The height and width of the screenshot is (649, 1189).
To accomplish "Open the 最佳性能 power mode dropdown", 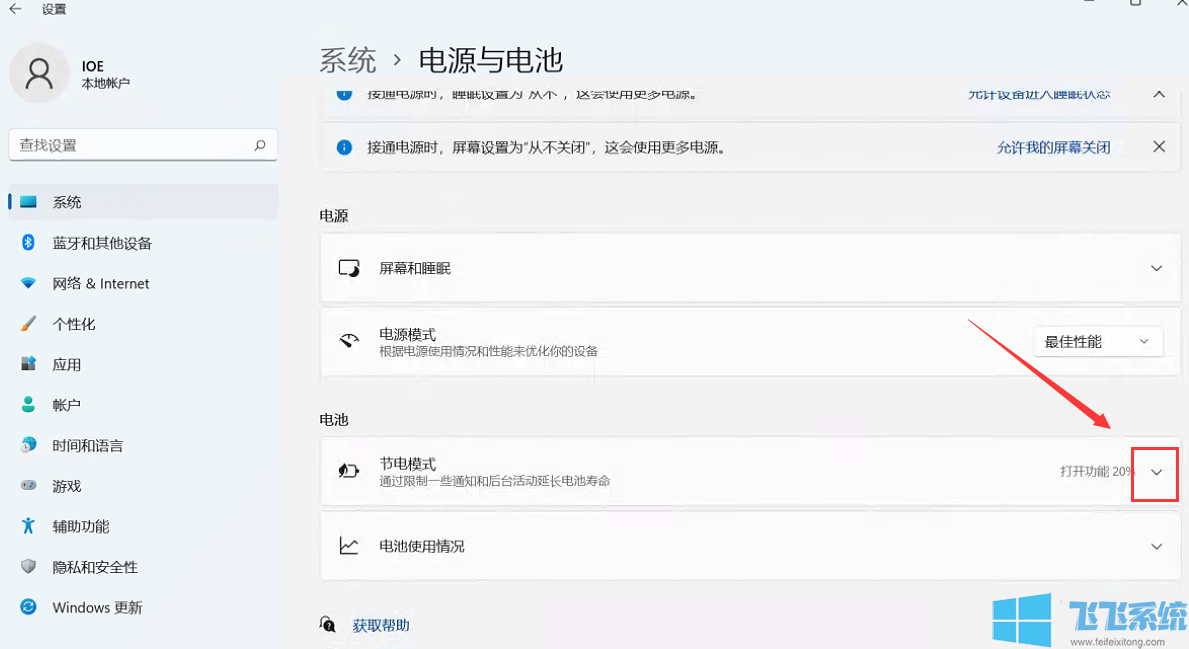I will tap(1098, 341).
